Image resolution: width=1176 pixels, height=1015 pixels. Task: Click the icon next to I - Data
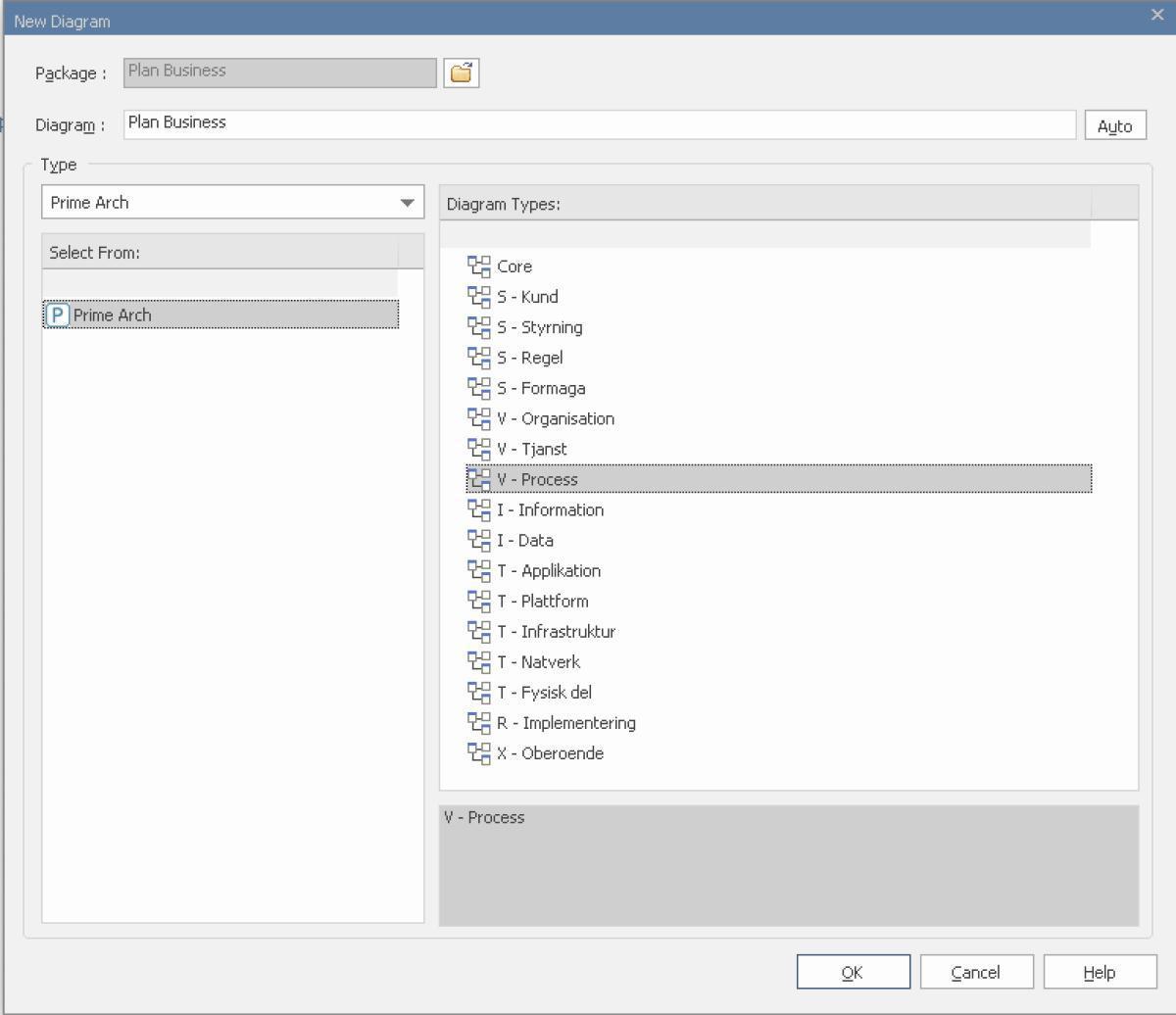pyautogui.click(x=478, y=540)
